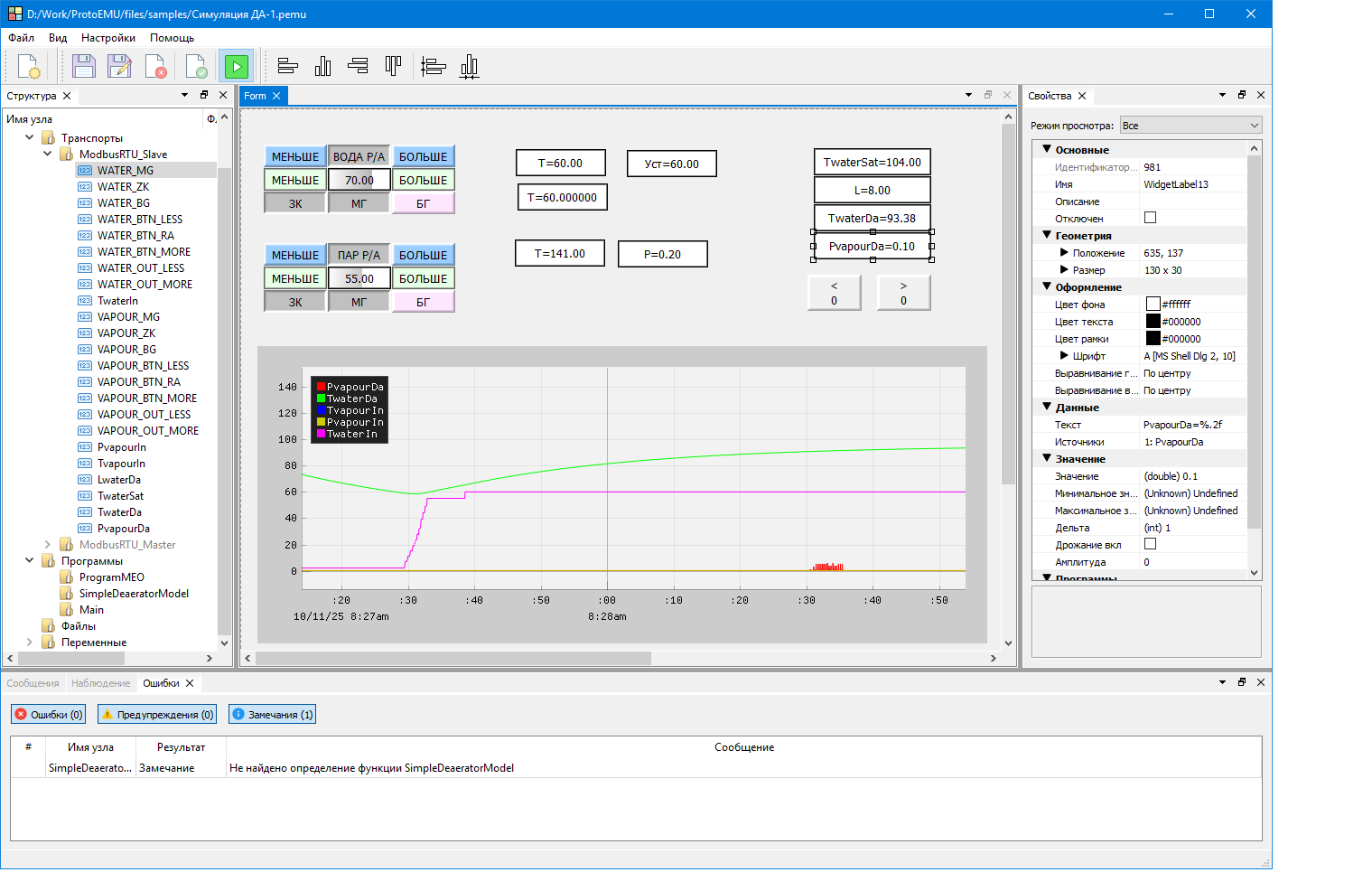Switch to the Наблюдение tab
Image resolution: width=1372 pixels, height=891 pixels.
tap(100, 683)
